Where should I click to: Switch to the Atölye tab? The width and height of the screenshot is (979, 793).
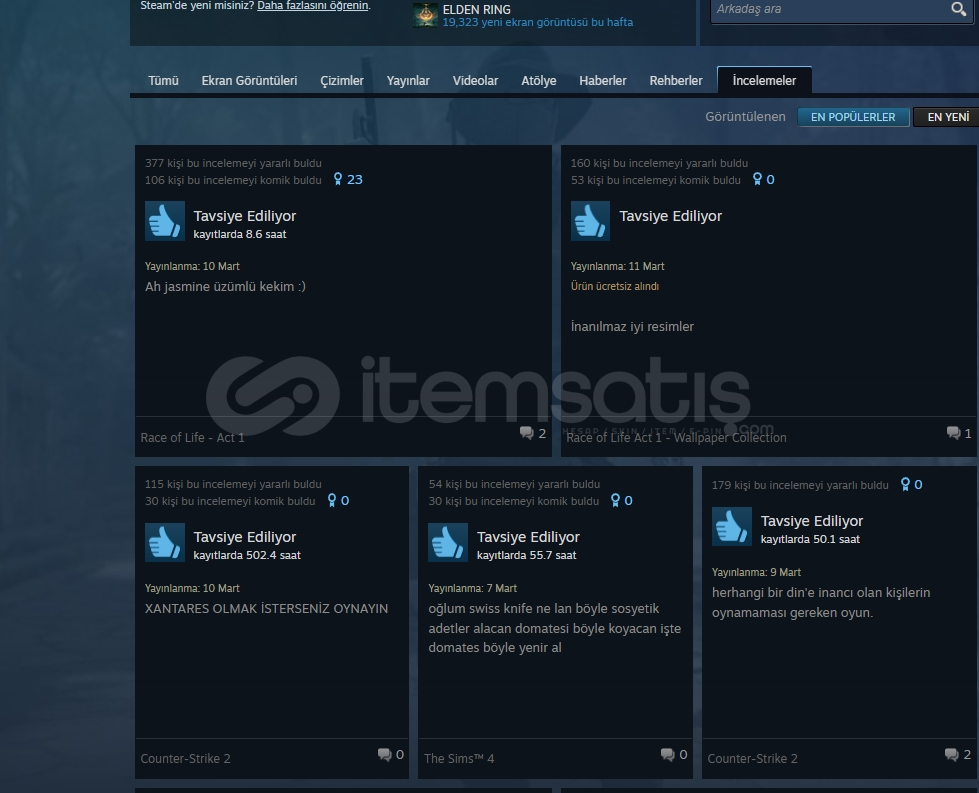[x=539, y=81]
